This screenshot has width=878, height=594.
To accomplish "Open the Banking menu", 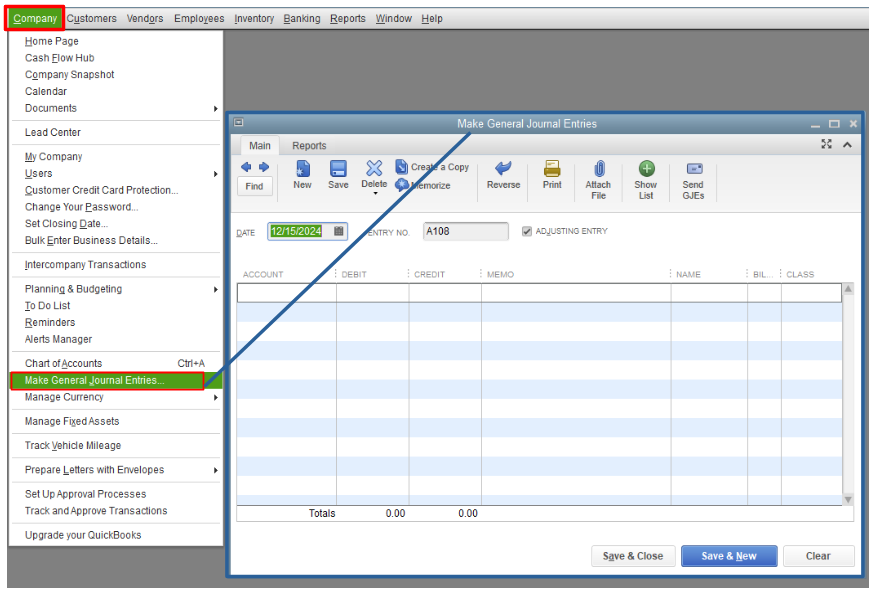I will point(301,18).
